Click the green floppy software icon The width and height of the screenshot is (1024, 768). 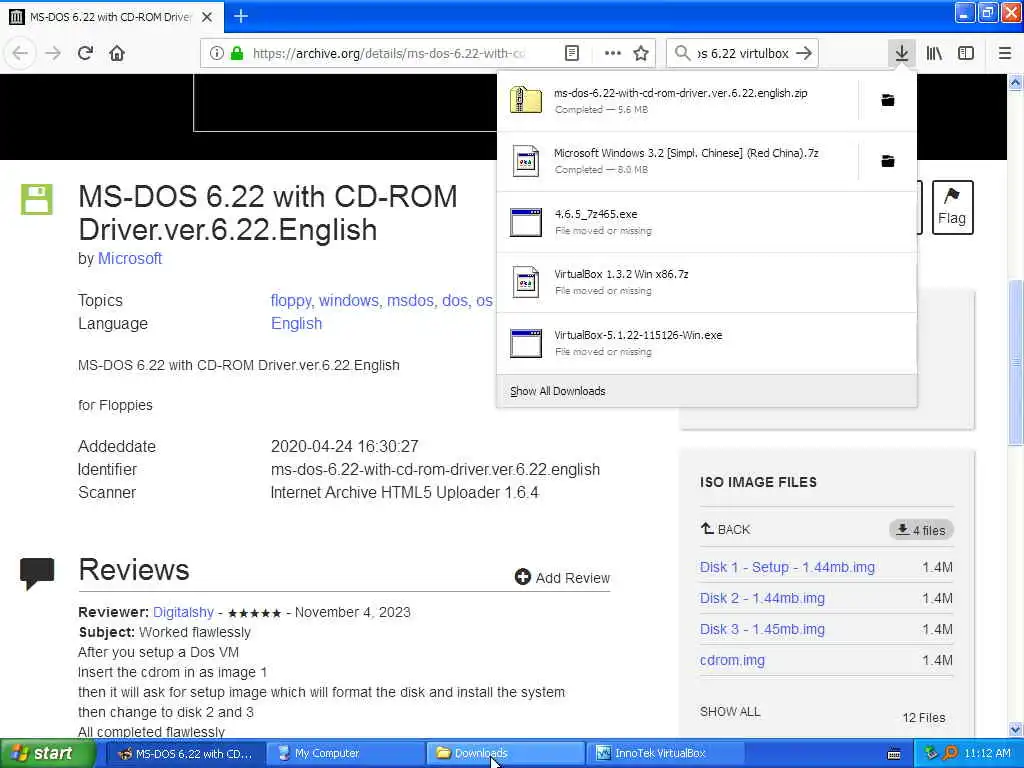coord(37,199)
